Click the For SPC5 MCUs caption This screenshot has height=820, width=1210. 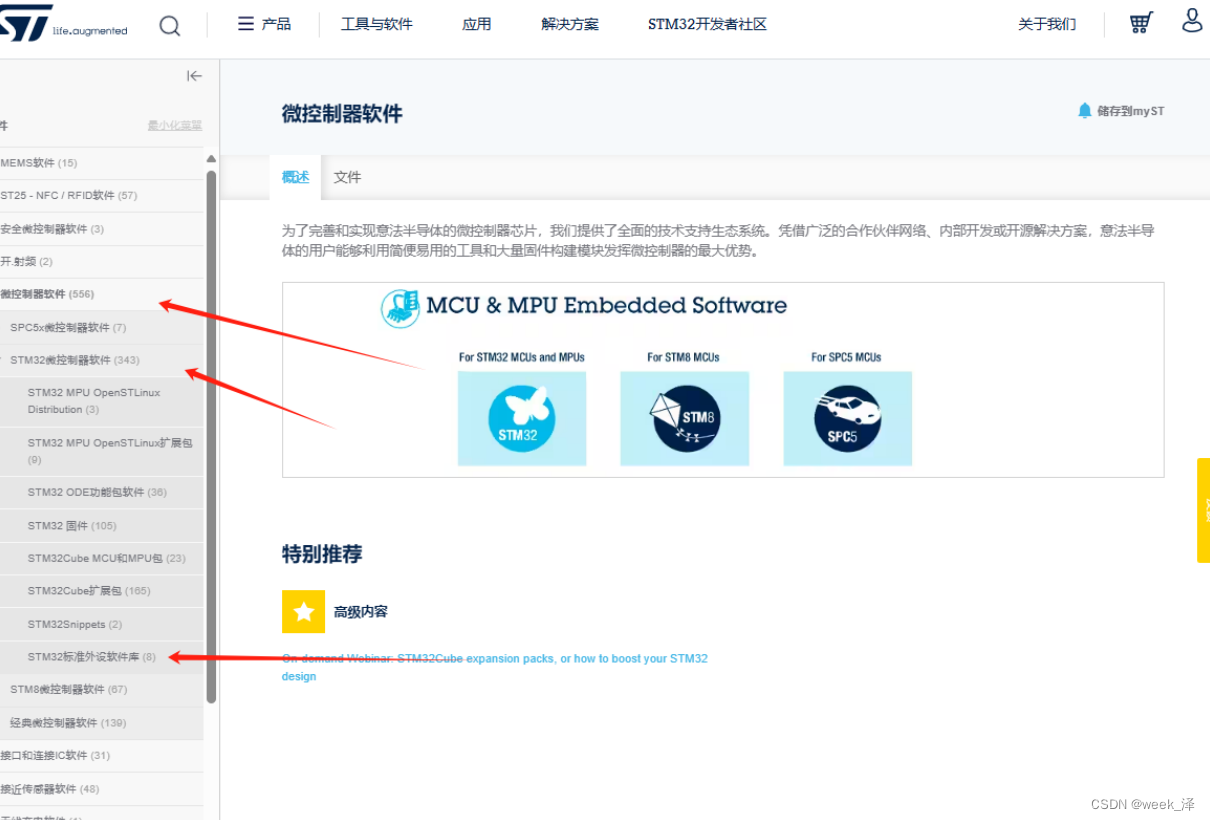(x=846, y=357)
